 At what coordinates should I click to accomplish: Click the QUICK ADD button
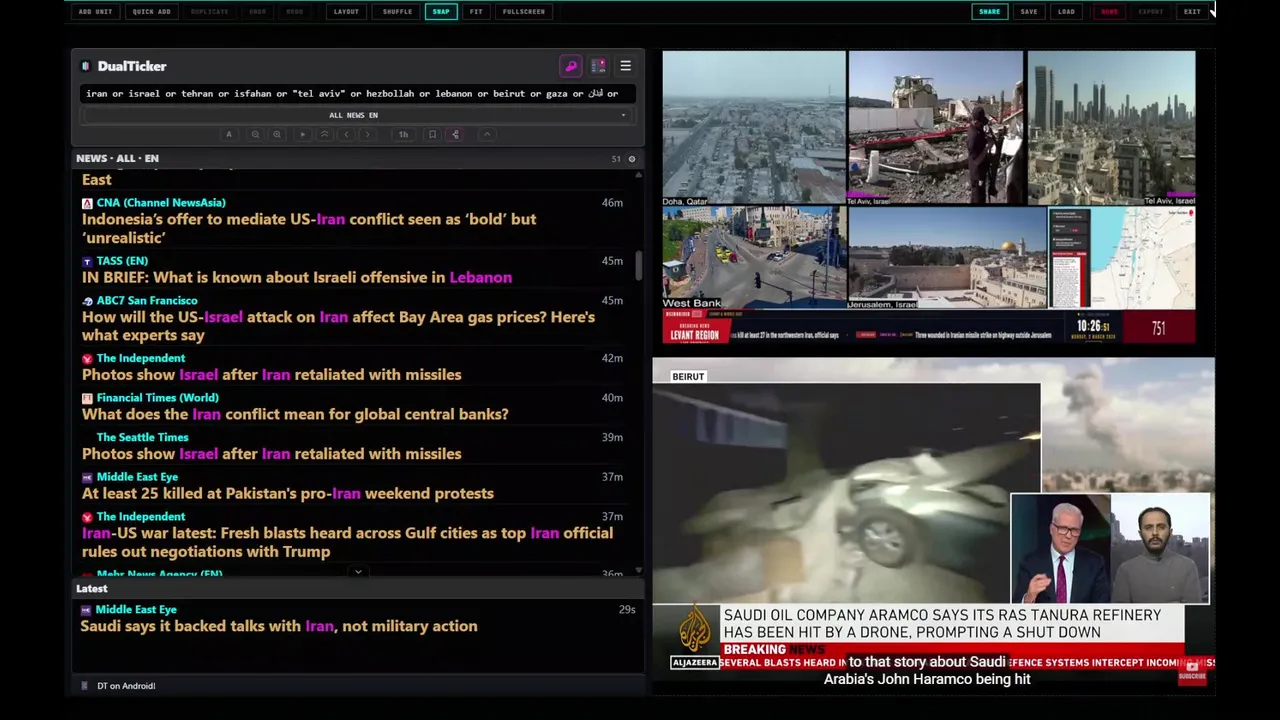pos(151,12)
